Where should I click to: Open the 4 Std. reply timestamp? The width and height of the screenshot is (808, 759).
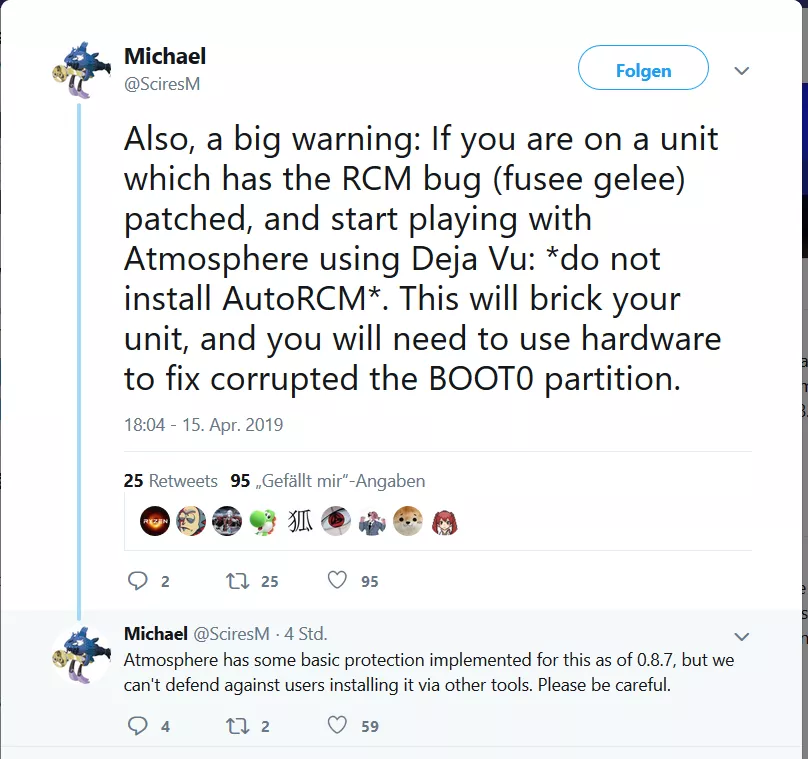[306, 634]
